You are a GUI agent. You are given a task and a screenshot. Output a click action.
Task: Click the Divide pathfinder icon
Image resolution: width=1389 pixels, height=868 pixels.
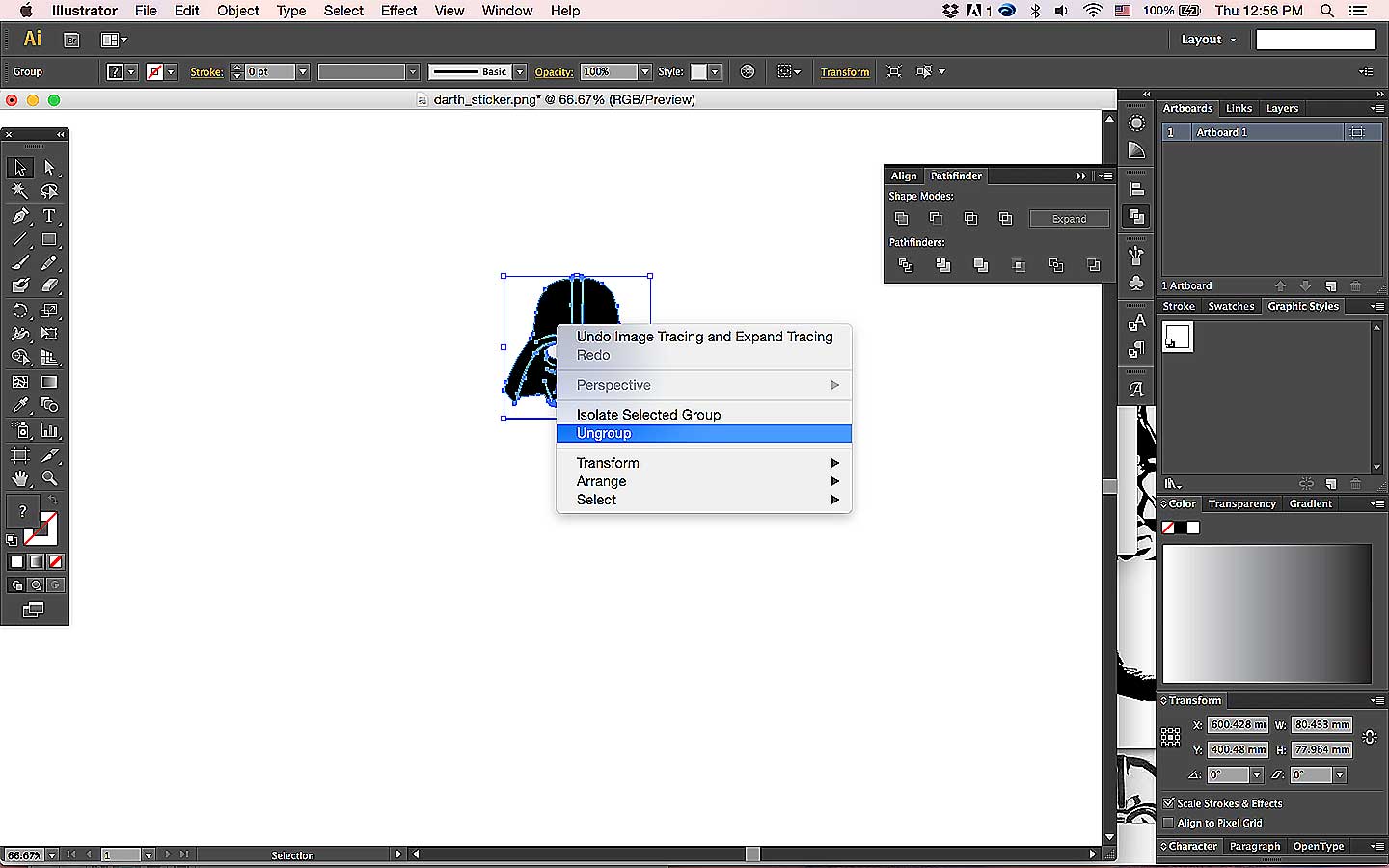[905, 265]
